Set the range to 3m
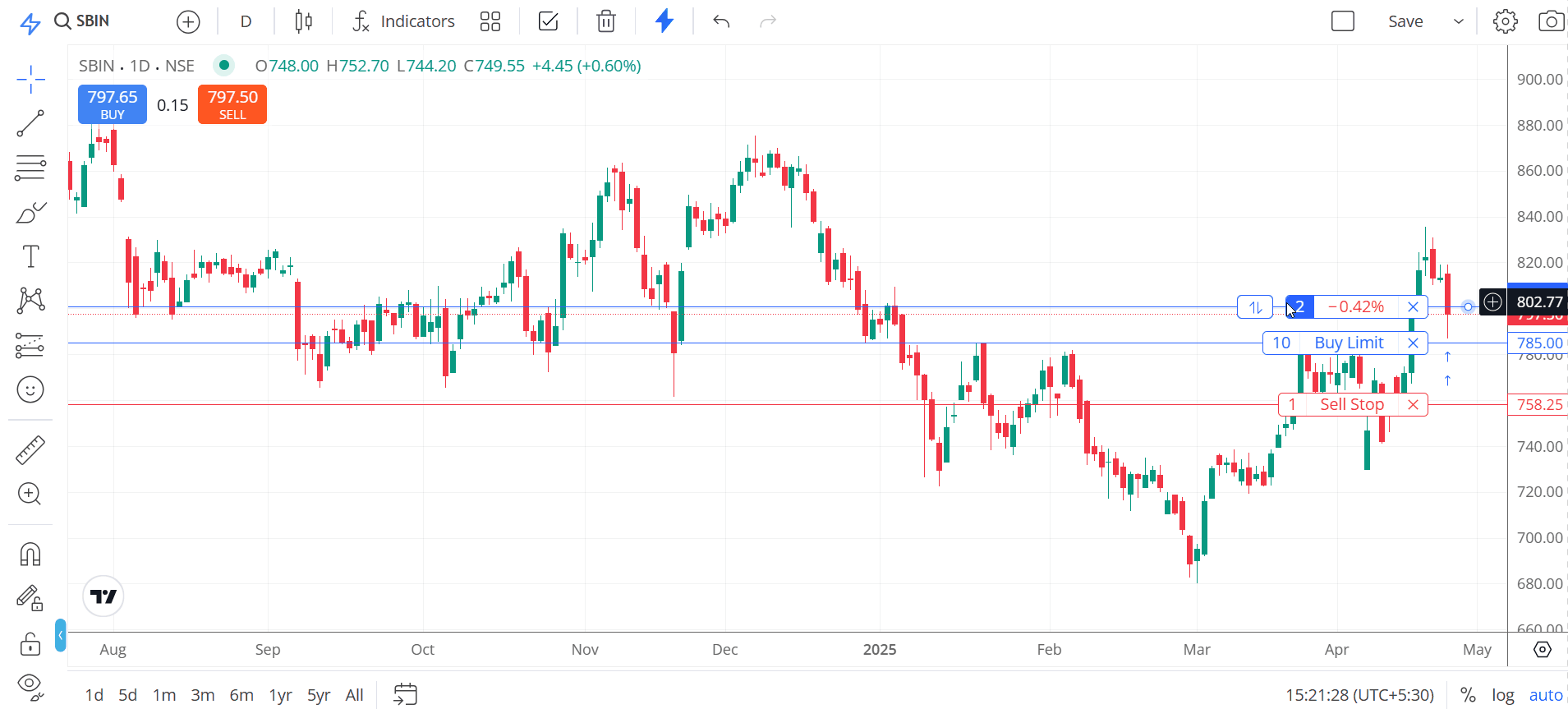This screenshot has width=1568, height=709. (203, 695)
